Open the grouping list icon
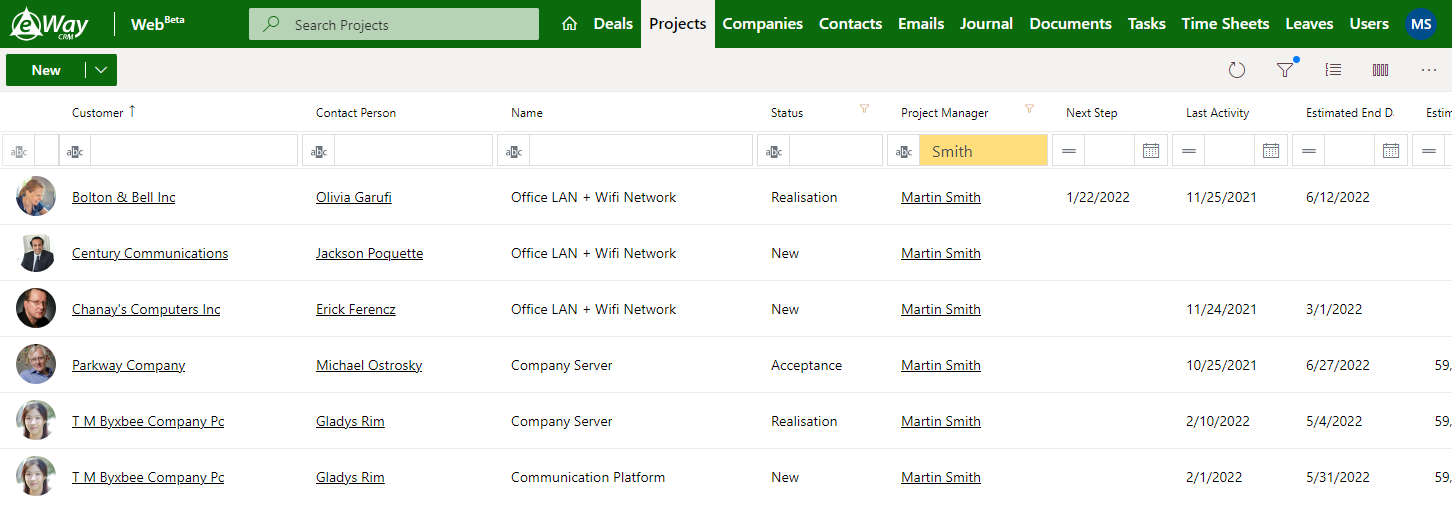Screen dimensions: 1452x522 tap(1333, 70)
